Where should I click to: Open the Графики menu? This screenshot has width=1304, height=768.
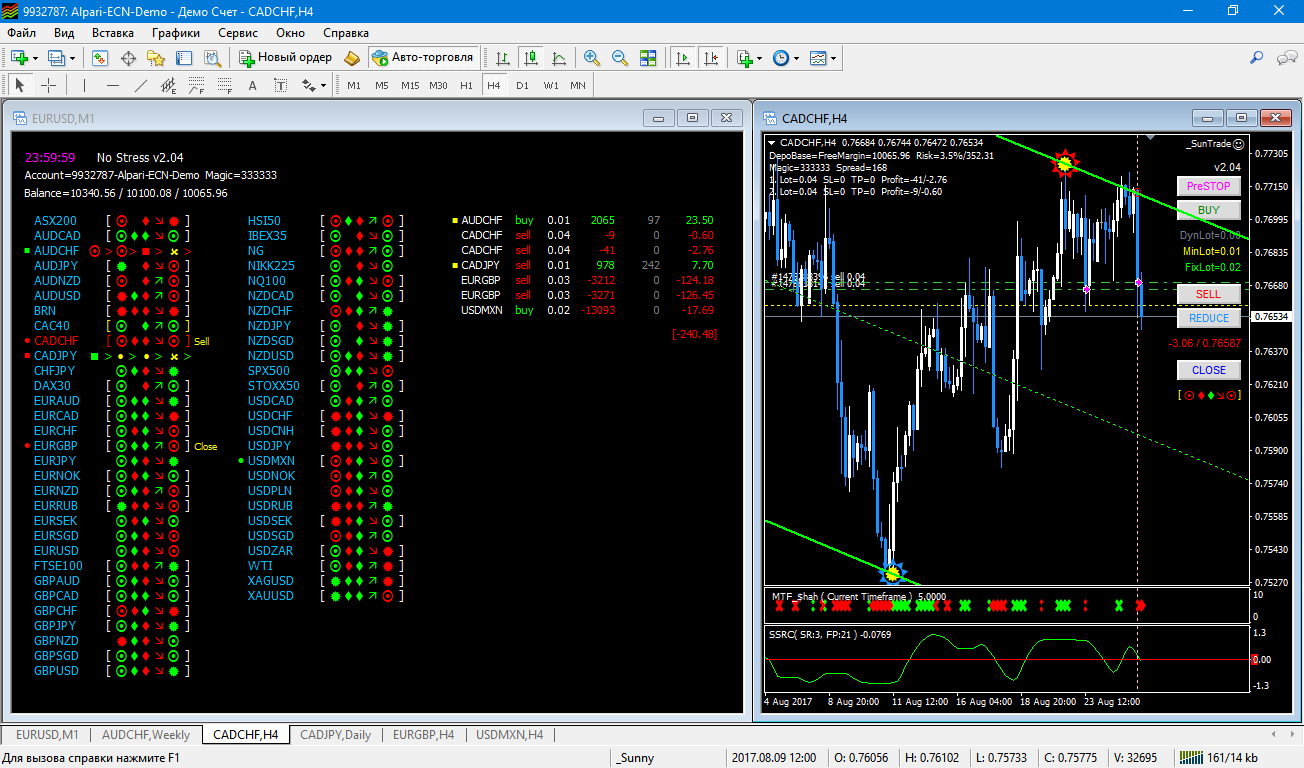(x=176, y=33)
